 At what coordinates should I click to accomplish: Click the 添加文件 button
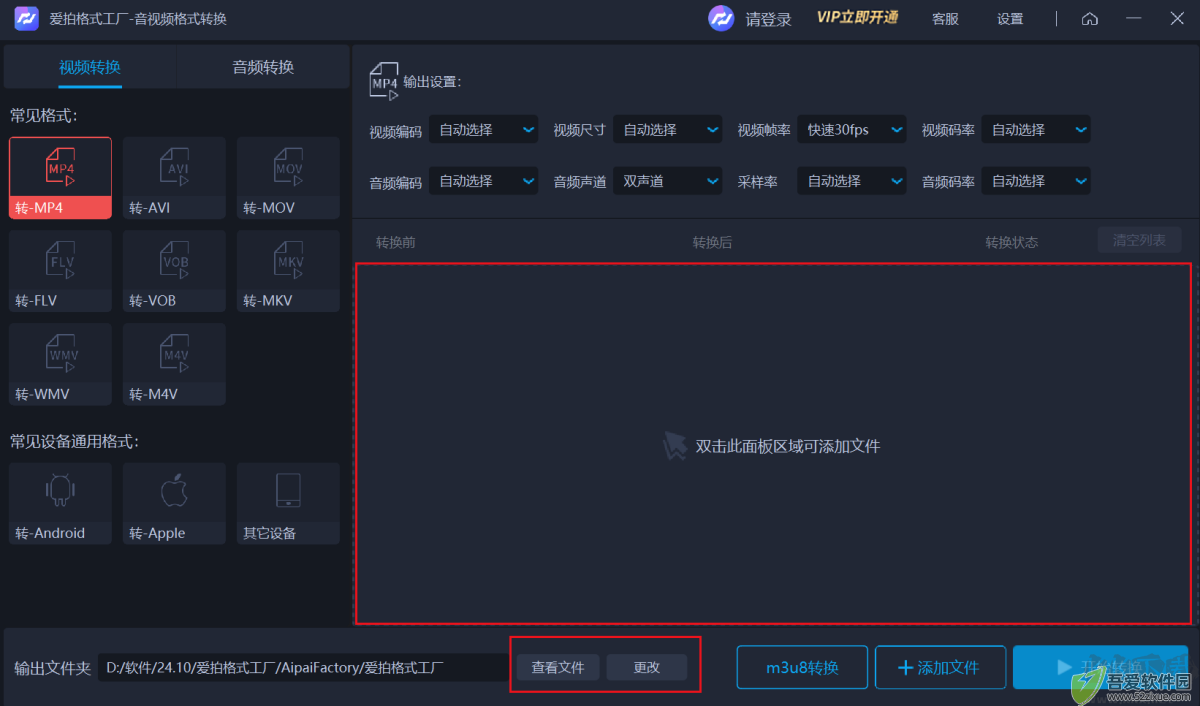(940, 667)
